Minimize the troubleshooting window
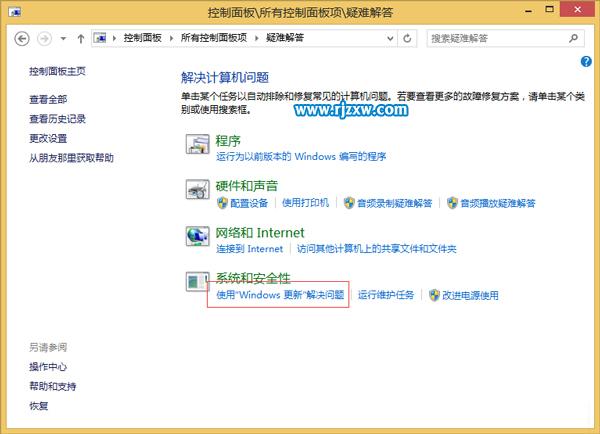This screenshot has height=434, width=600. [x=529, y=10]
